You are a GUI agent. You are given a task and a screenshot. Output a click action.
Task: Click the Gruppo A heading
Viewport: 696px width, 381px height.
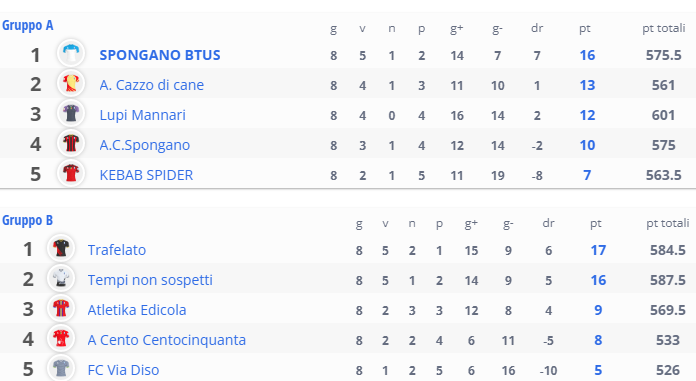pyautogui.click(x=28, y=25)
